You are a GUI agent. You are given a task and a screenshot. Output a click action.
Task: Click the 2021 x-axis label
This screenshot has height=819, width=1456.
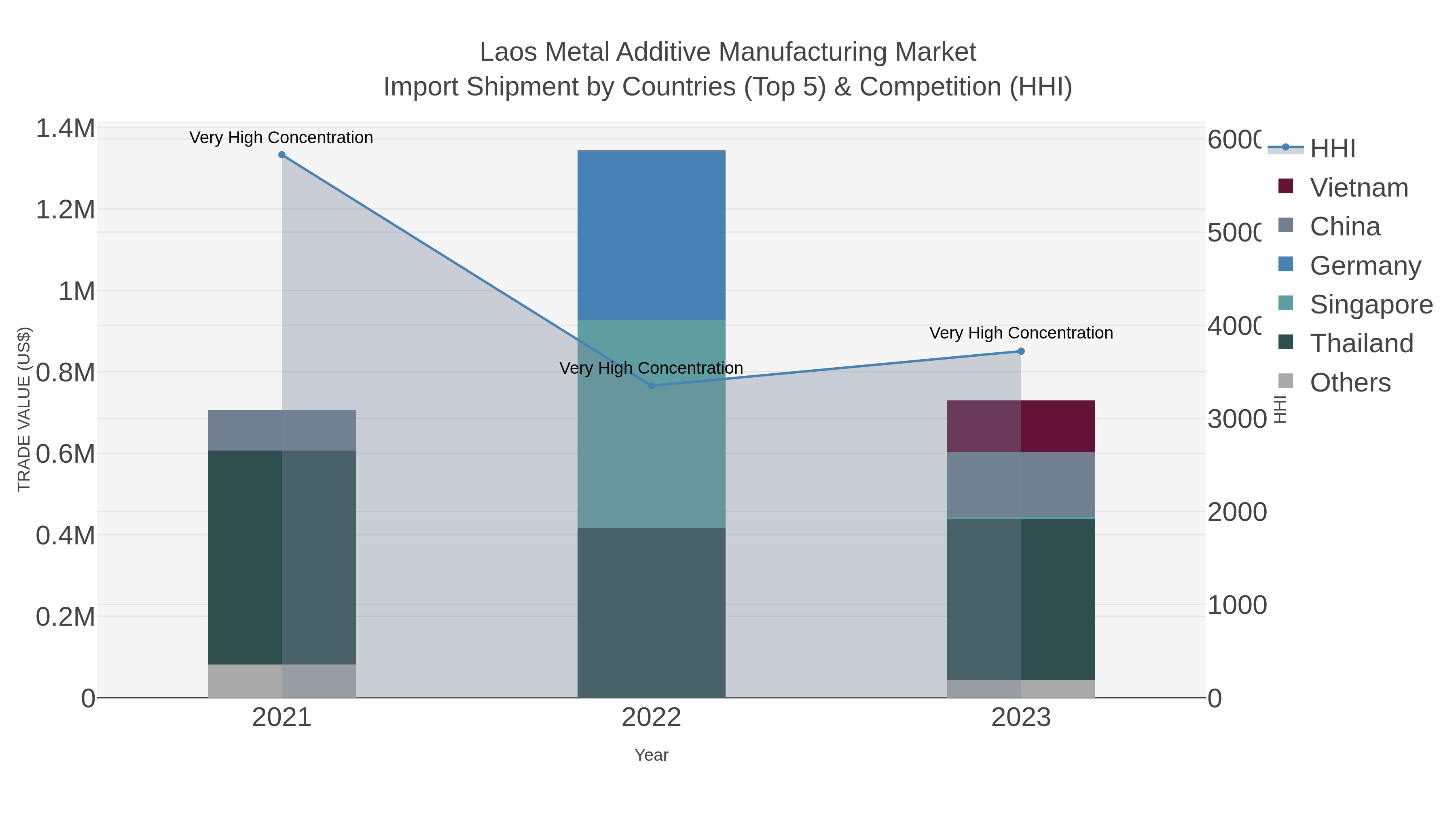[281, 718]
